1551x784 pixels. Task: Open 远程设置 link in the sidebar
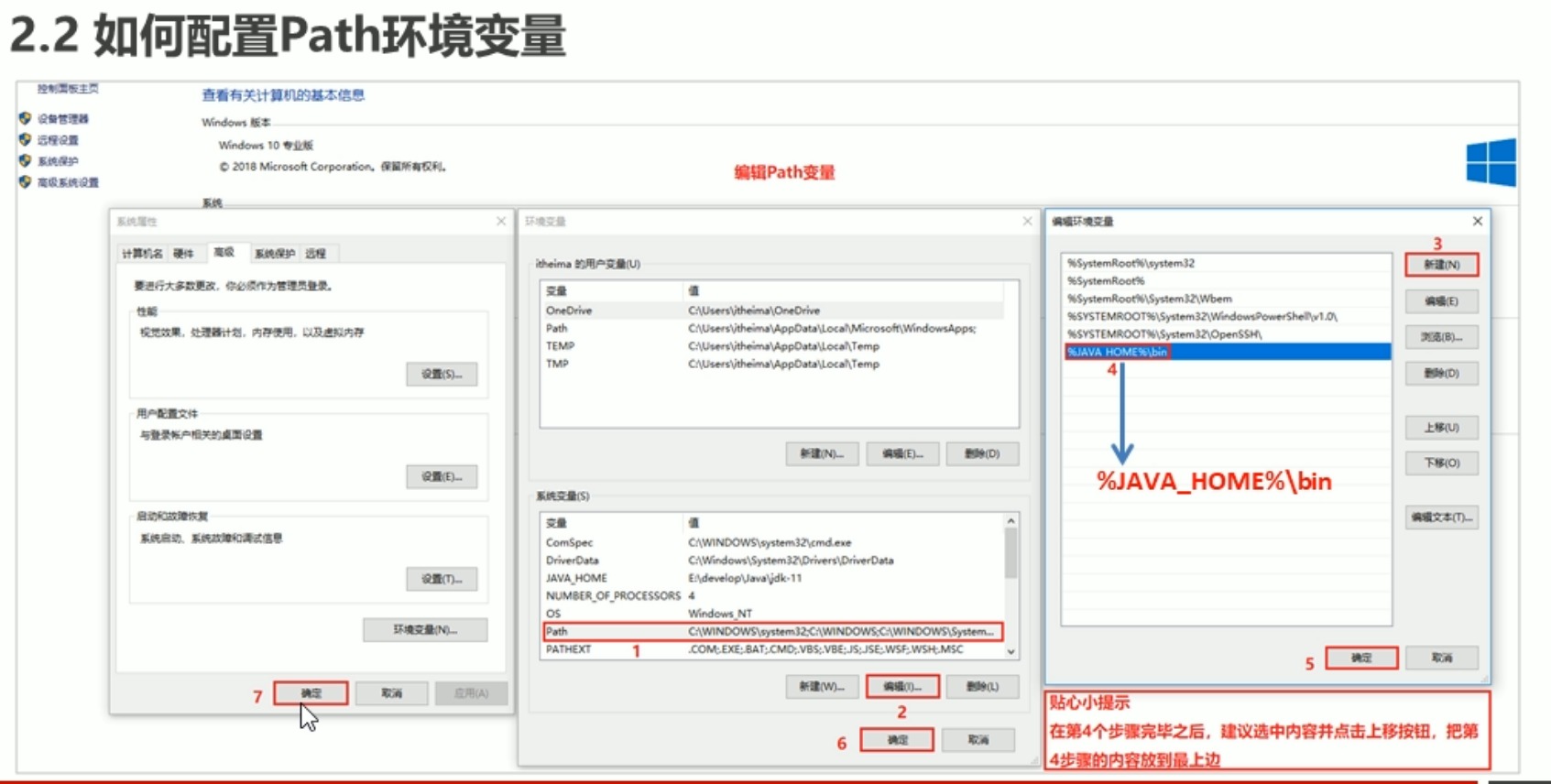point(58,140)
